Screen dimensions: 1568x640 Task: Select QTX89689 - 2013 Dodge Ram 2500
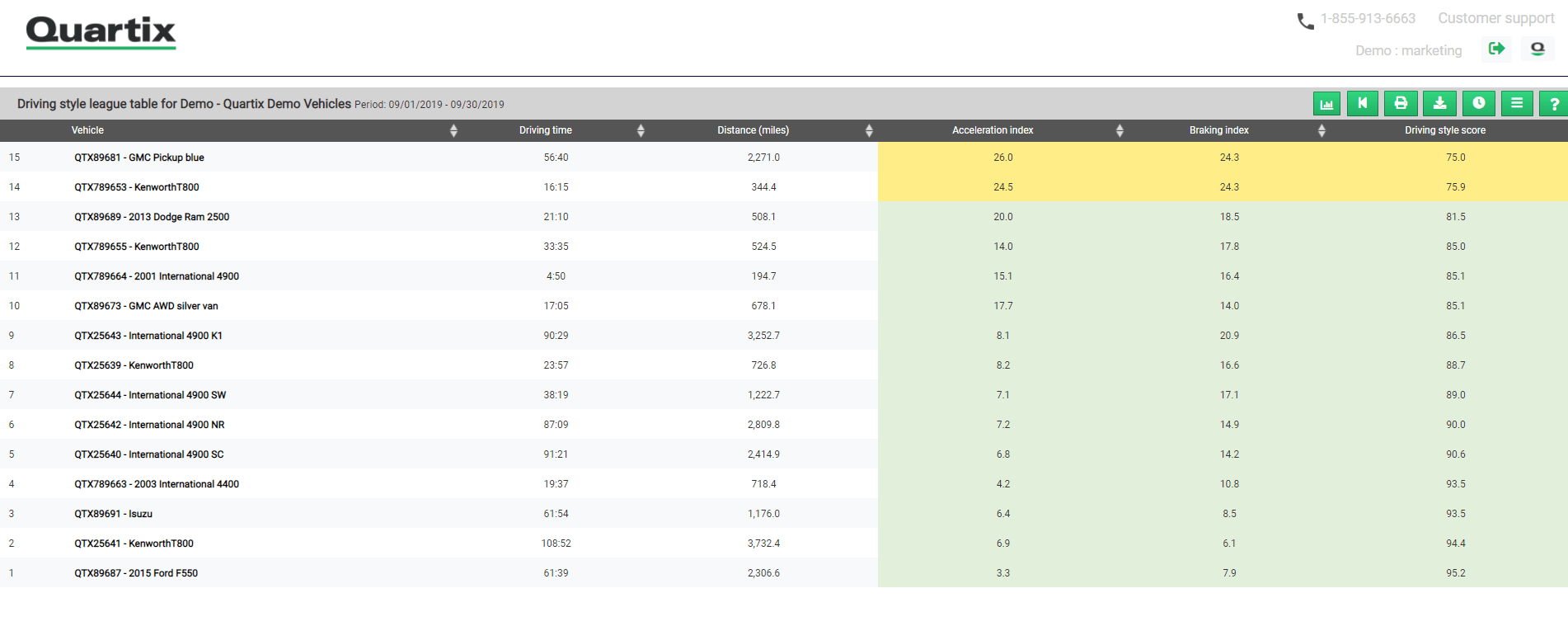pos(152,217)
